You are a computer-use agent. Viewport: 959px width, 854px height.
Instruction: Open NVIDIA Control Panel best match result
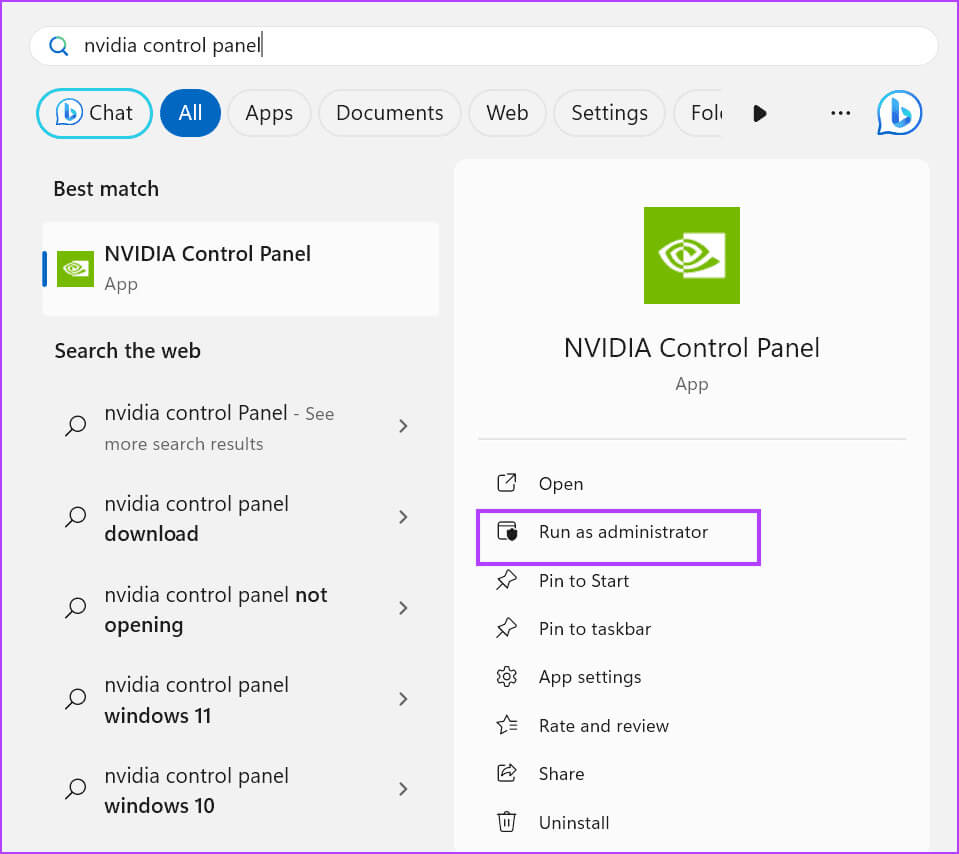point(240,269)
